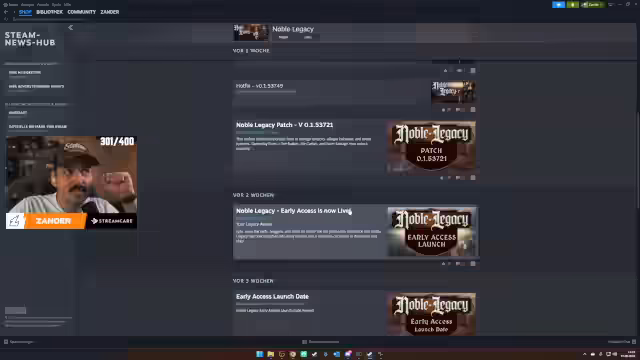Open the COMMUNITY tab
This screenshot has width=640, height=360.
click(x=82, y=12)
